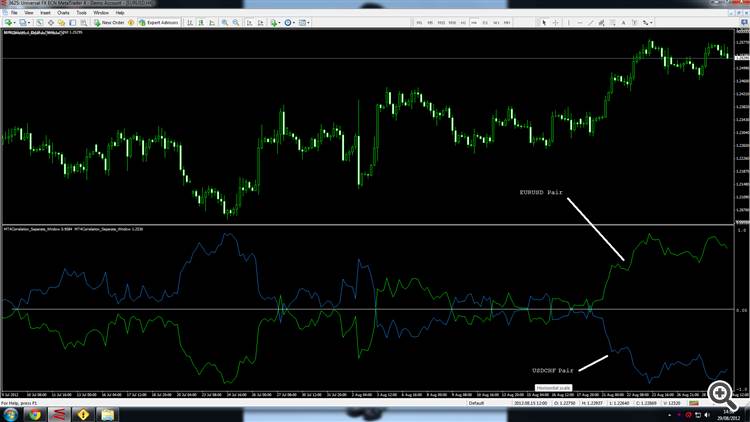Click the volume speaker tray icon
This screenshot has height=422, width=750.
(707, 415)
